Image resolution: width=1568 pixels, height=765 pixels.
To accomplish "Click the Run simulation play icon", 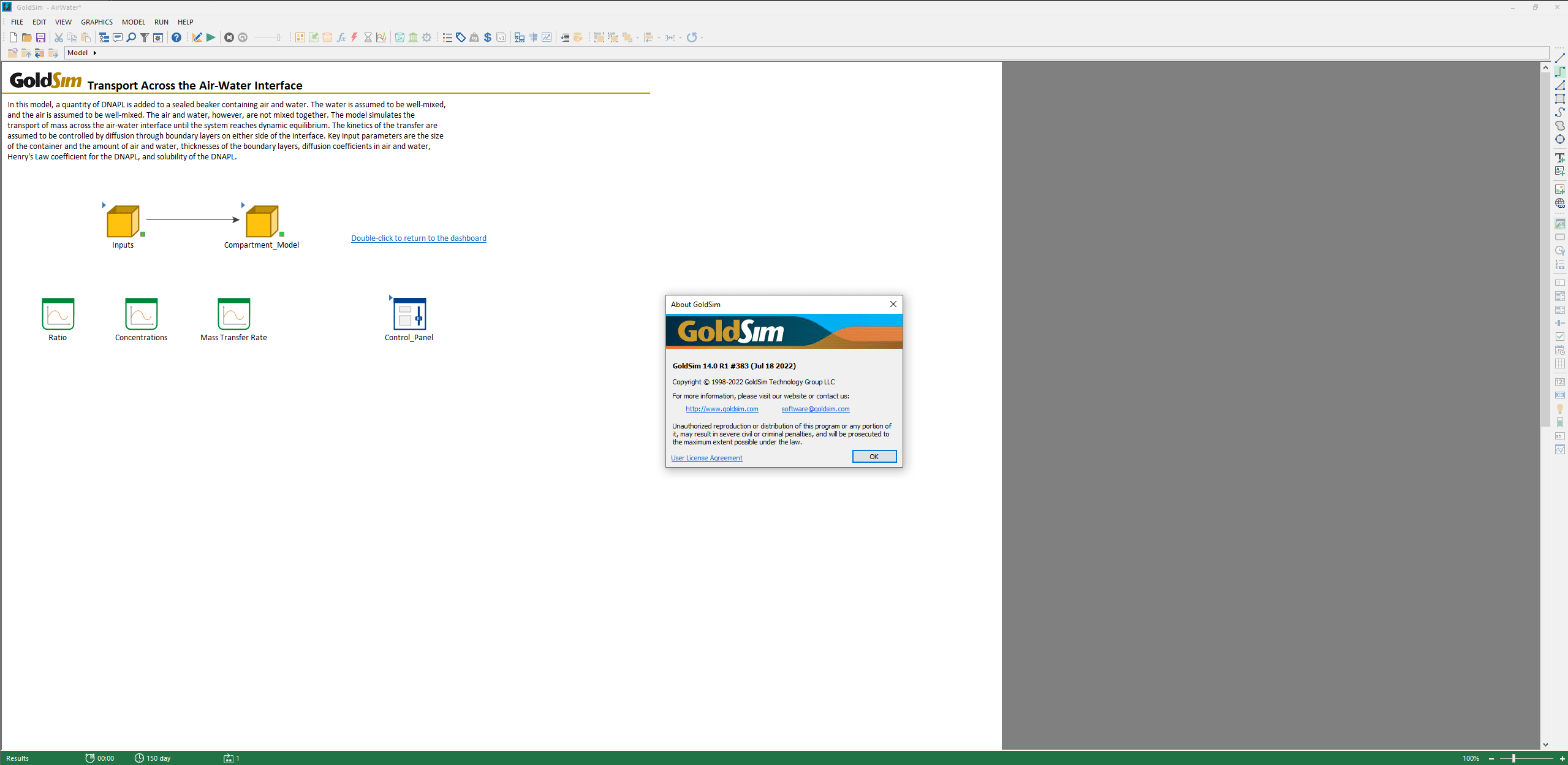I will pyautogui.click(x=209, y=37).
